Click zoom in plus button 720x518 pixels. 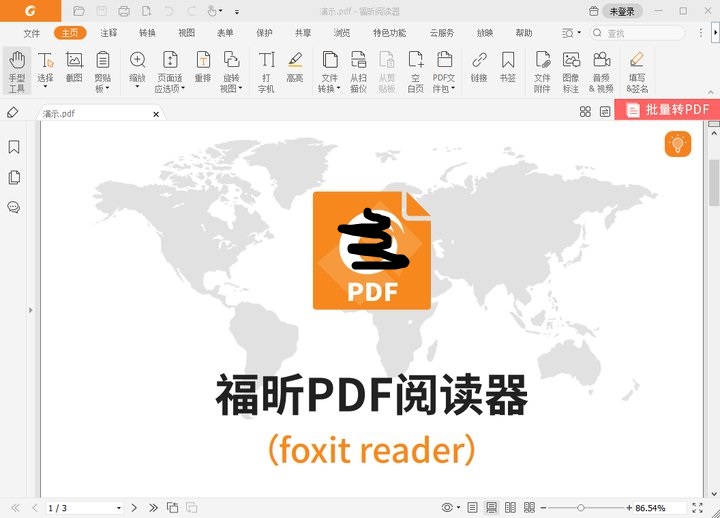pyautogui.click(x=629, y=507)
